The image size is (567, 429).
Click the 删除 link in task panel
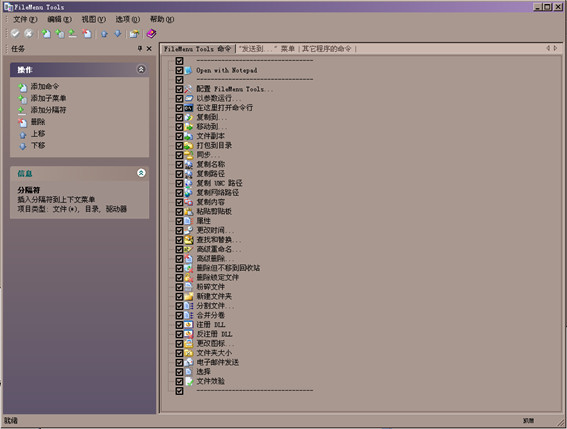pyautogui.click(x=38, y=122)
